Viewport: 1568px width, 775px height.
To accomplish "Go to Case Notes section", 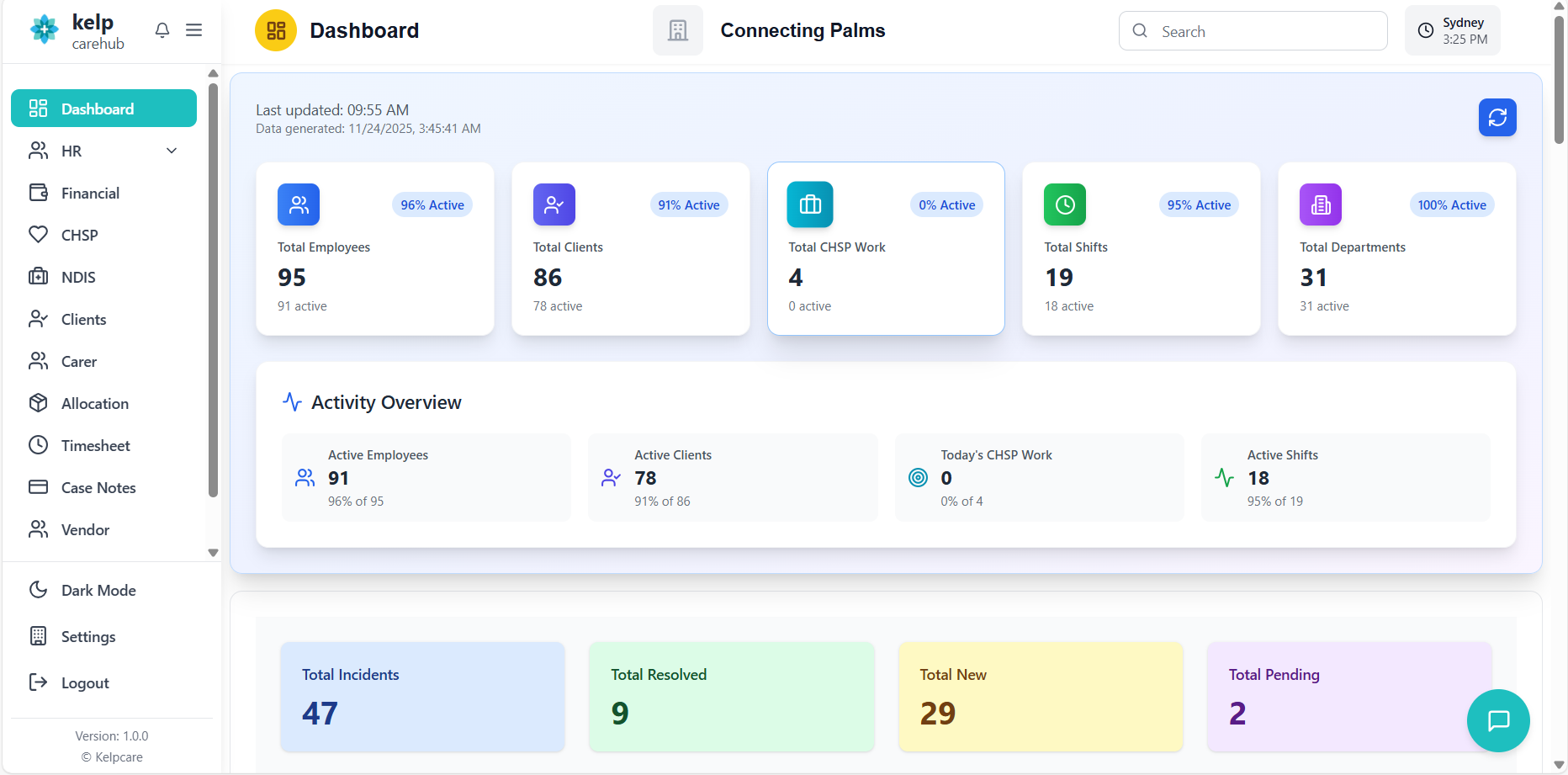I will pyautogui.click(x=98, y=488).
